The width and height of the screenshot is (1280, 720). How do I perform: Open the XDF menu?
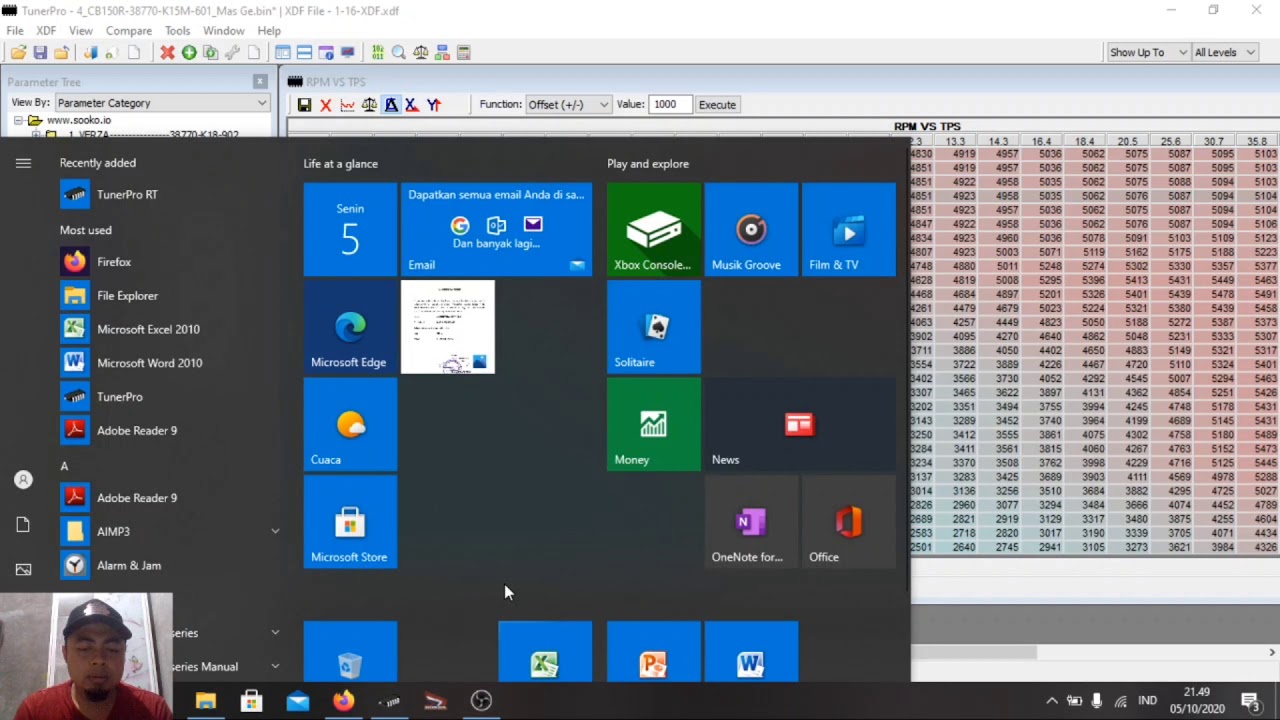click(x=46, y=31)
